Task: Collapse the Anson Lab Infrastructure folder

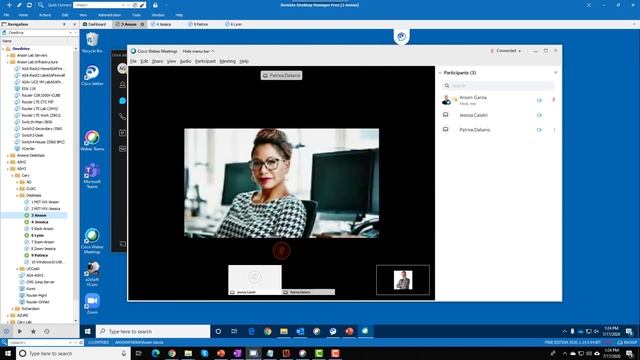Action: click(x=8, y=62)
